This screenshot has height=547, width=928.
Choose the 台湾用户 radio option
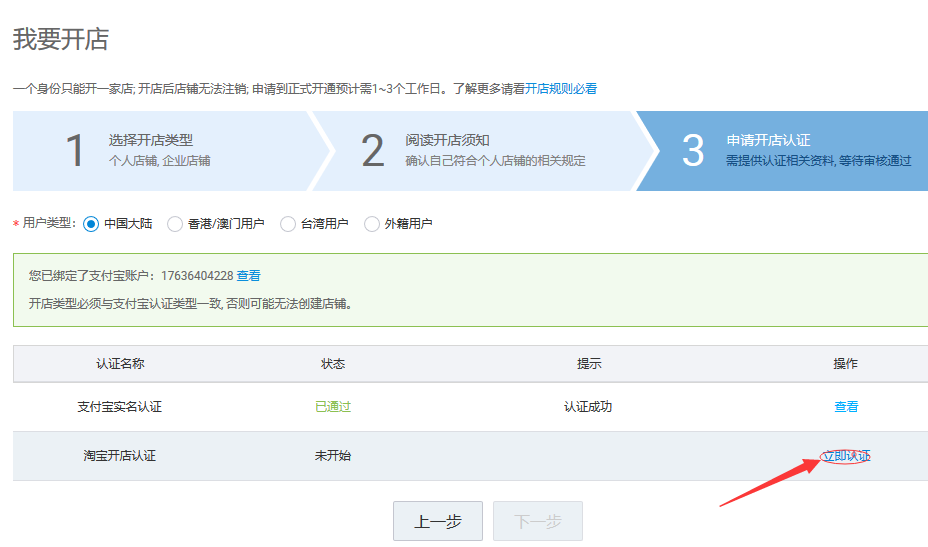pos(288,224)
